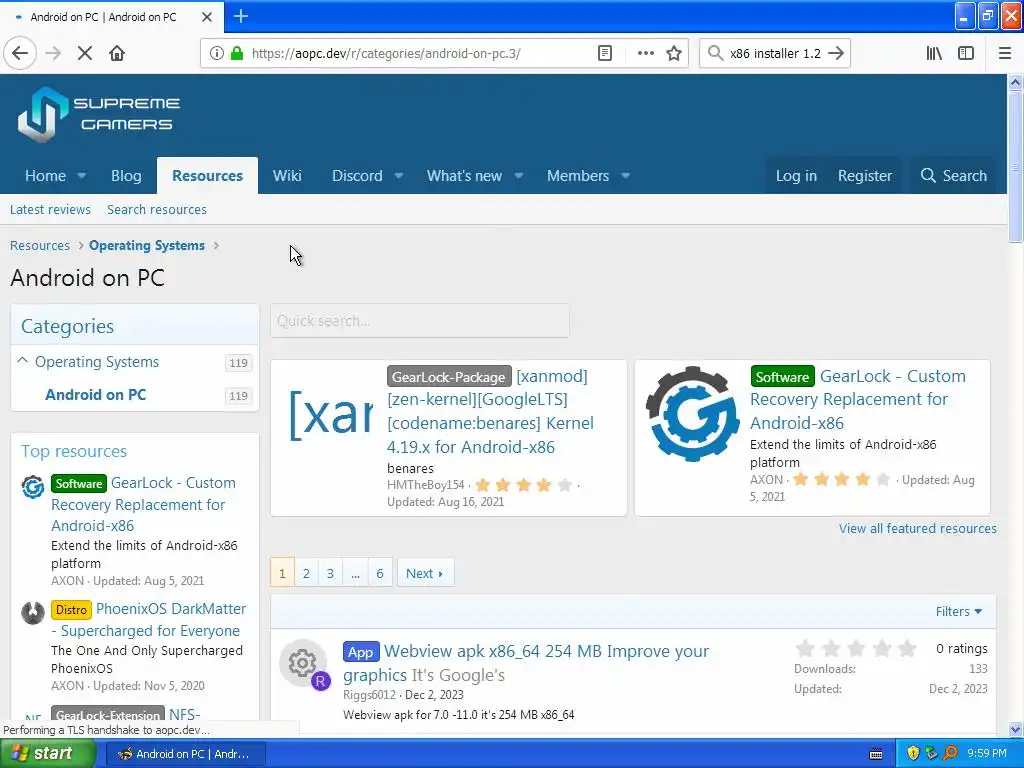Click Log in
Viewport: 1024px width, 768px height.
[796, 176]
